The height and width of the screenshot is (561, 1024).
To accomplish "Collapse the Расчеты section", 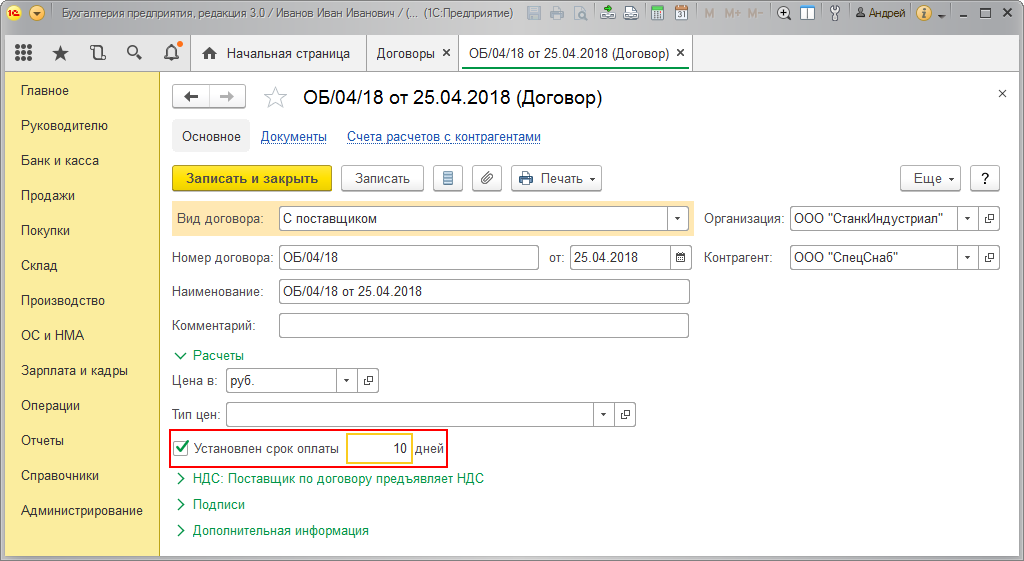I will pos(209,355).
